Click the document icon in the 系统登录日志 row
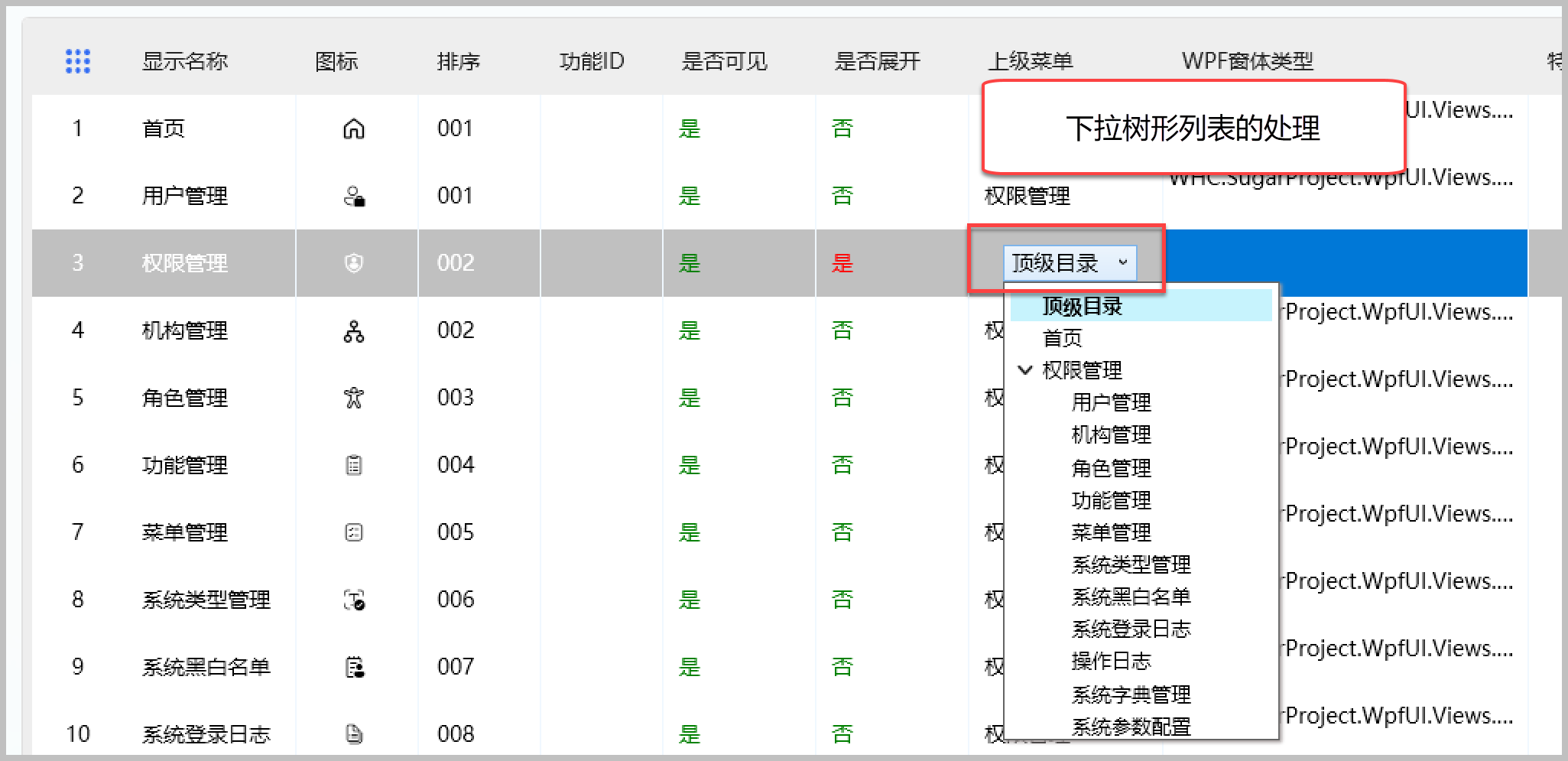This screenshot has width=1568, height=761. tap(353, 733)
